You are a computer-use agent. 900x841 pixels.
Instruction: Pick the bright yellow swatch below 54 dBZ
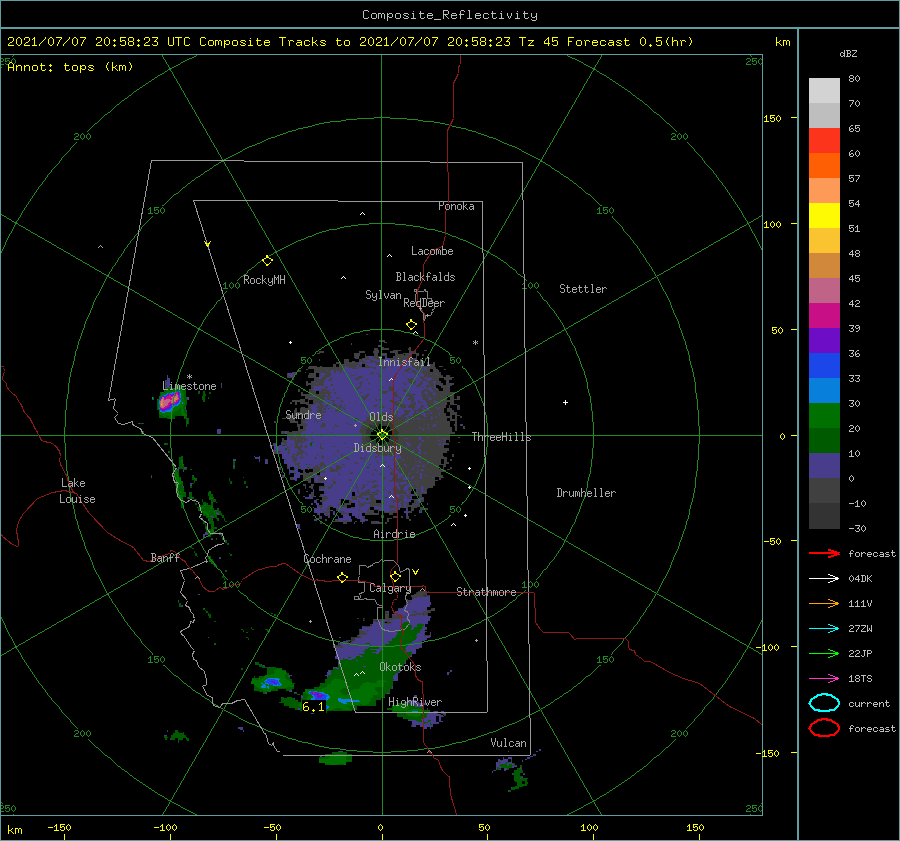[x=824, y=215]
